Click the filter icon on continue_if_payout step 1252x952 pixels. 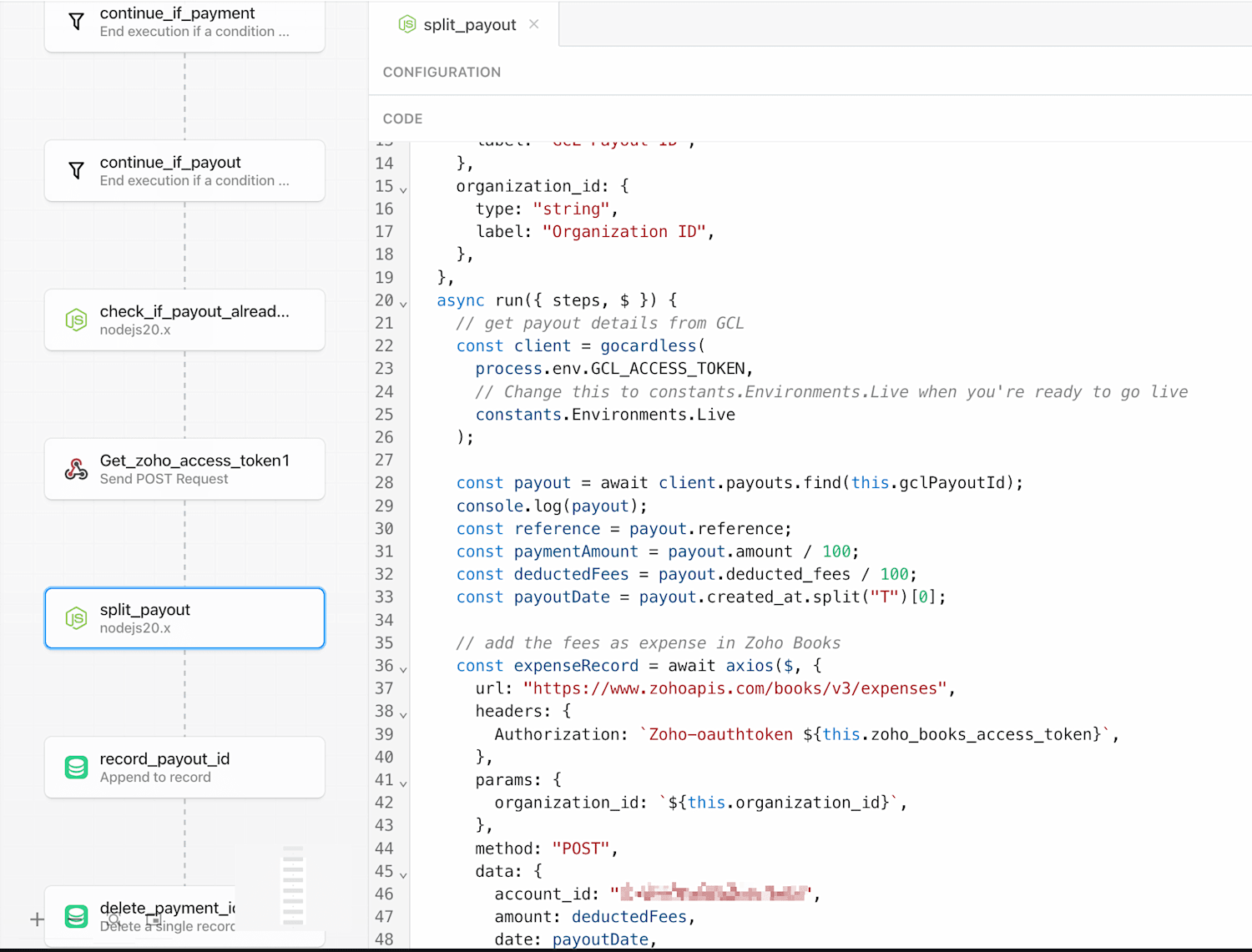click(x=76, y=171)
